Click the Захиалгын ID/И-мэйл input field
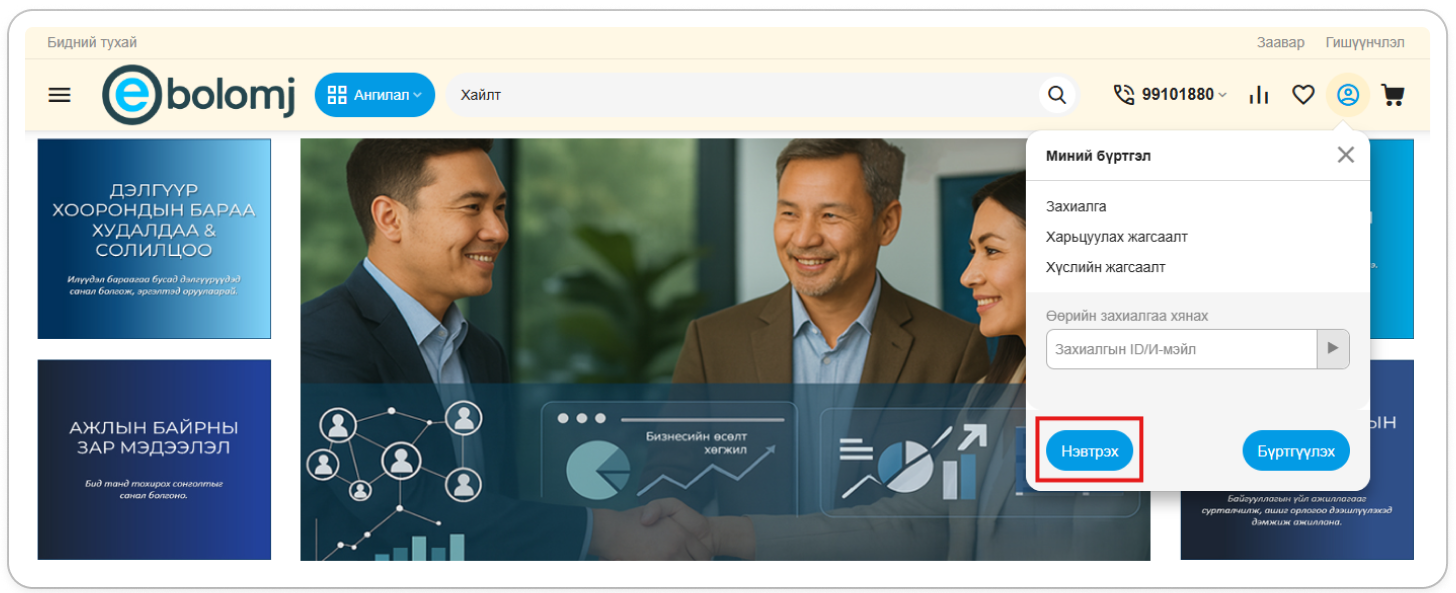 click(x=1180, y=349)
